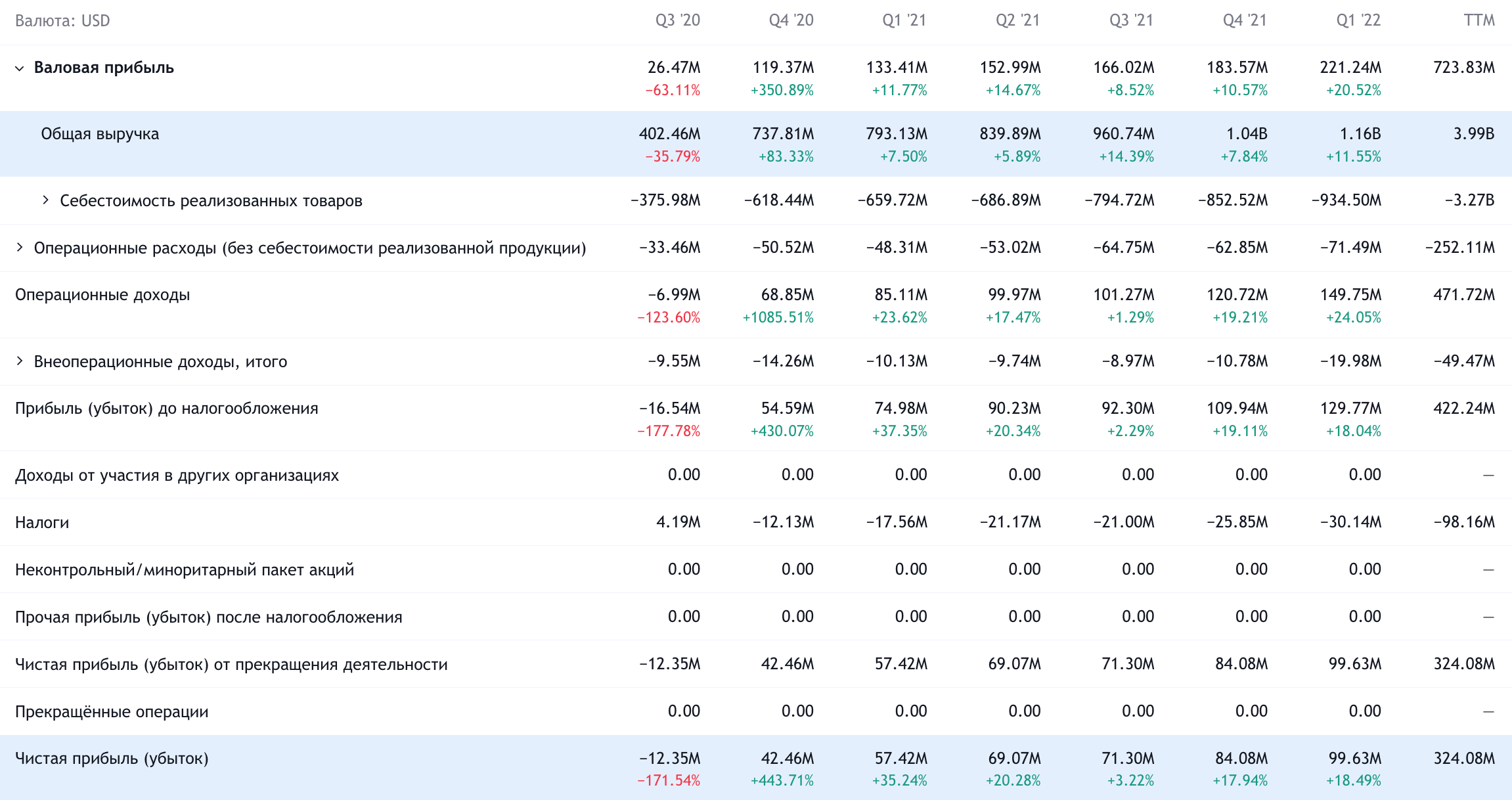Click the Валовая прибыль row label
The width and height of the screenshot is (1512, 800).
pyautogui.click(x=104, y=68)
